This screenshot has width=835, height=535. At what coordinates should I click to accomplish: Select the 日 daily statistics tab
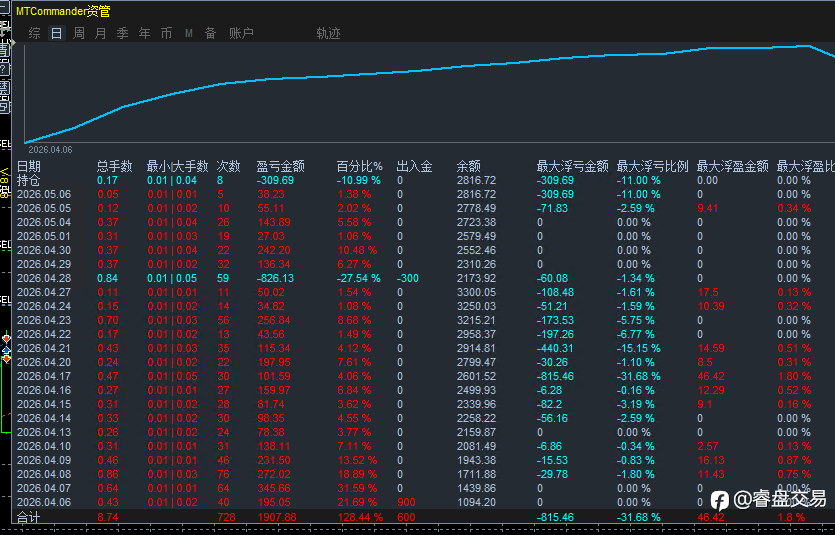(x=56, y=34)
